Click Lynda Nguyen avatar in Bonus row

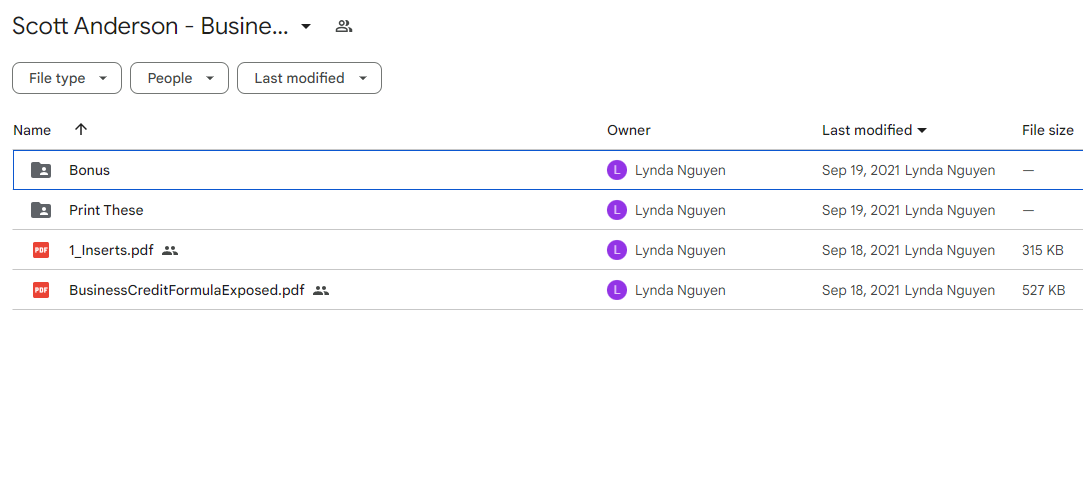[x=616, y=171]
